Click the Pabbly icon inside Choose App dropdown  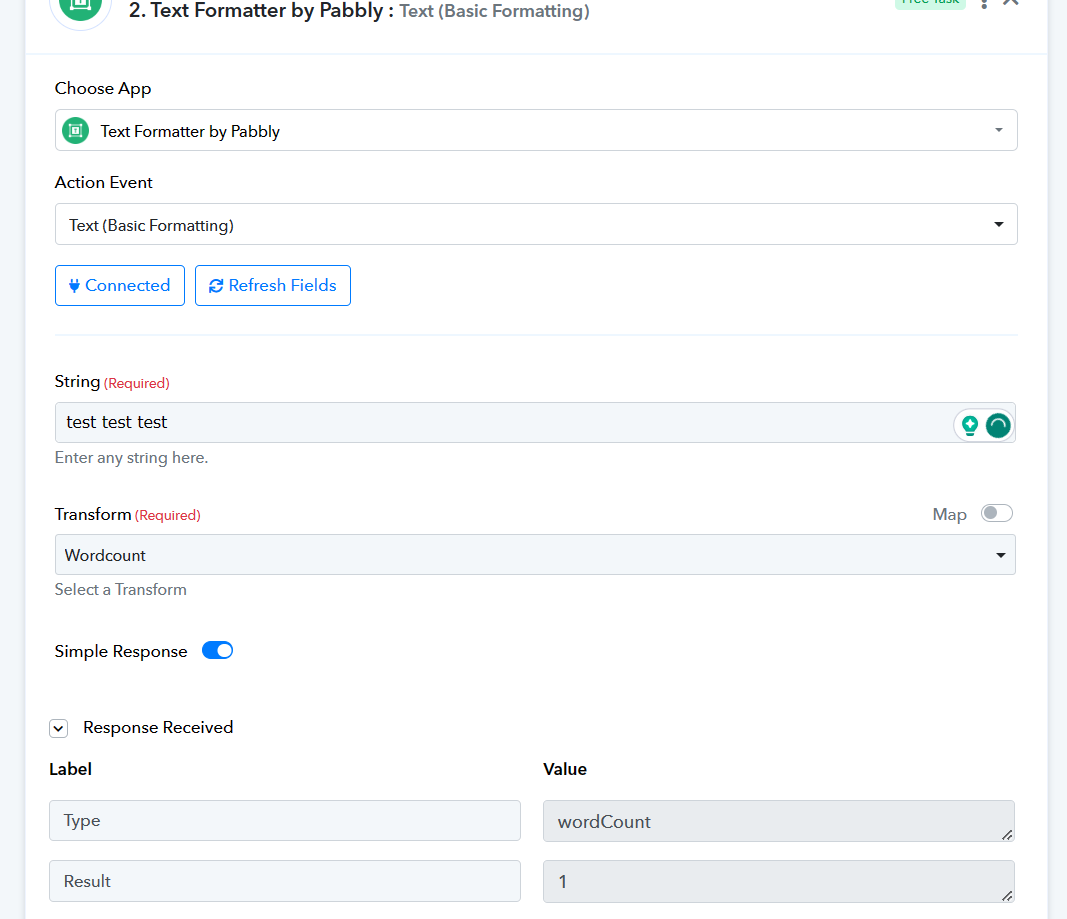76,131
